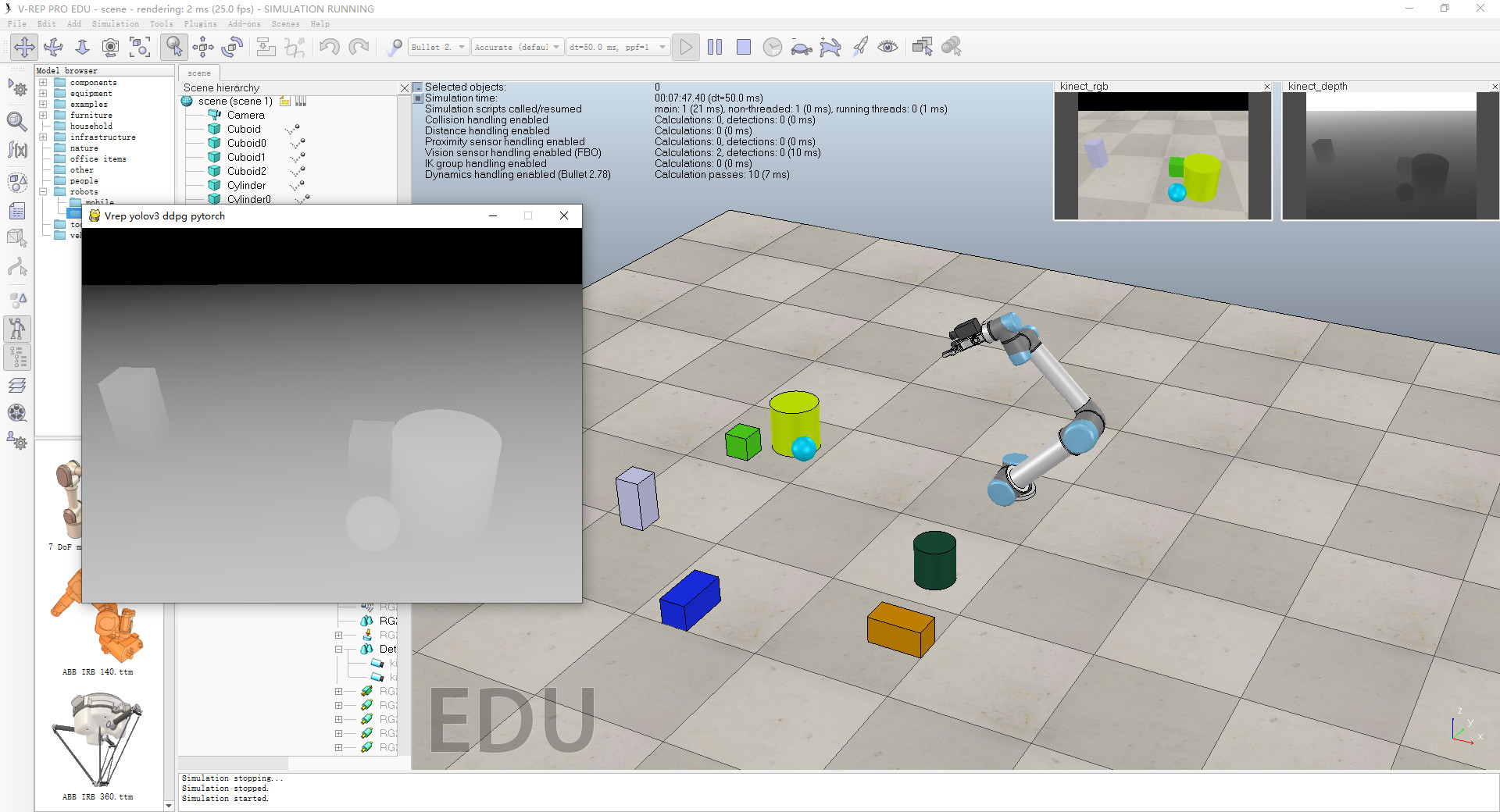Start a new simulation with the play icon
Image resolution: width=1500 pixels, height=812 pixels.
[x=685, y=47]
